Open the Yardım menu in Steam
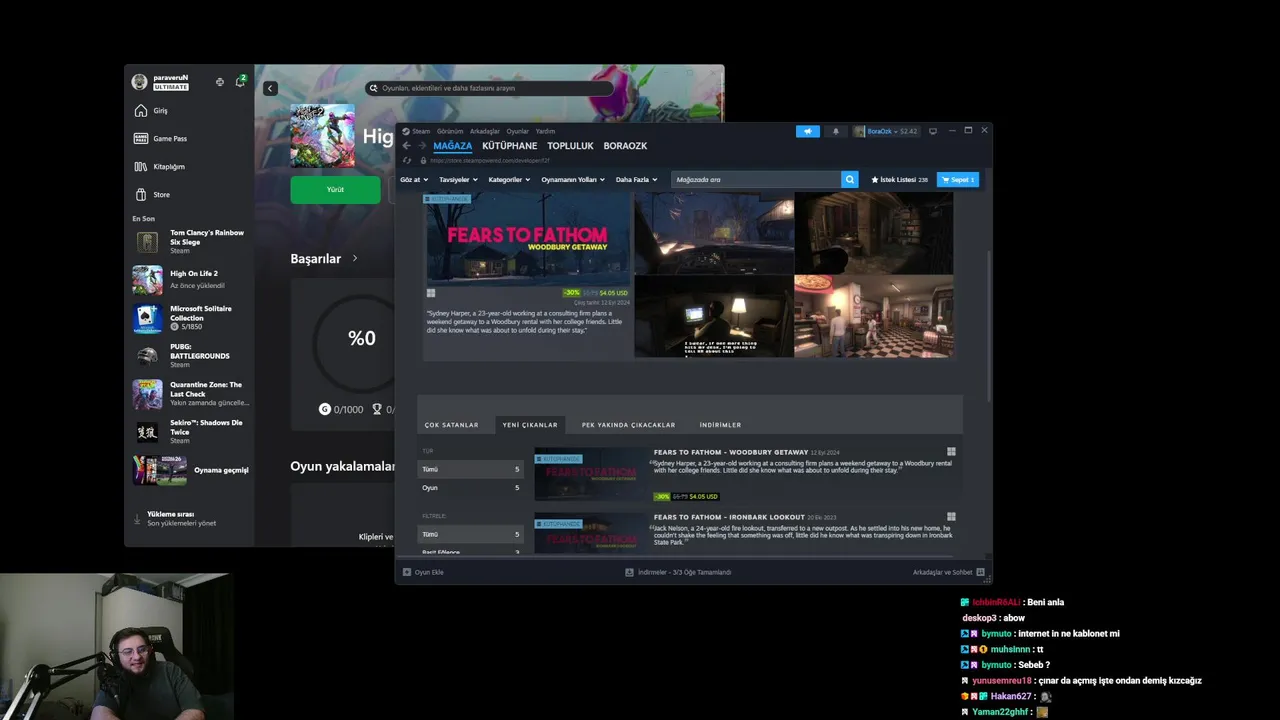The width and height of the screenshot is (1280, 720). pyautogui.click(x=545, y=131)
